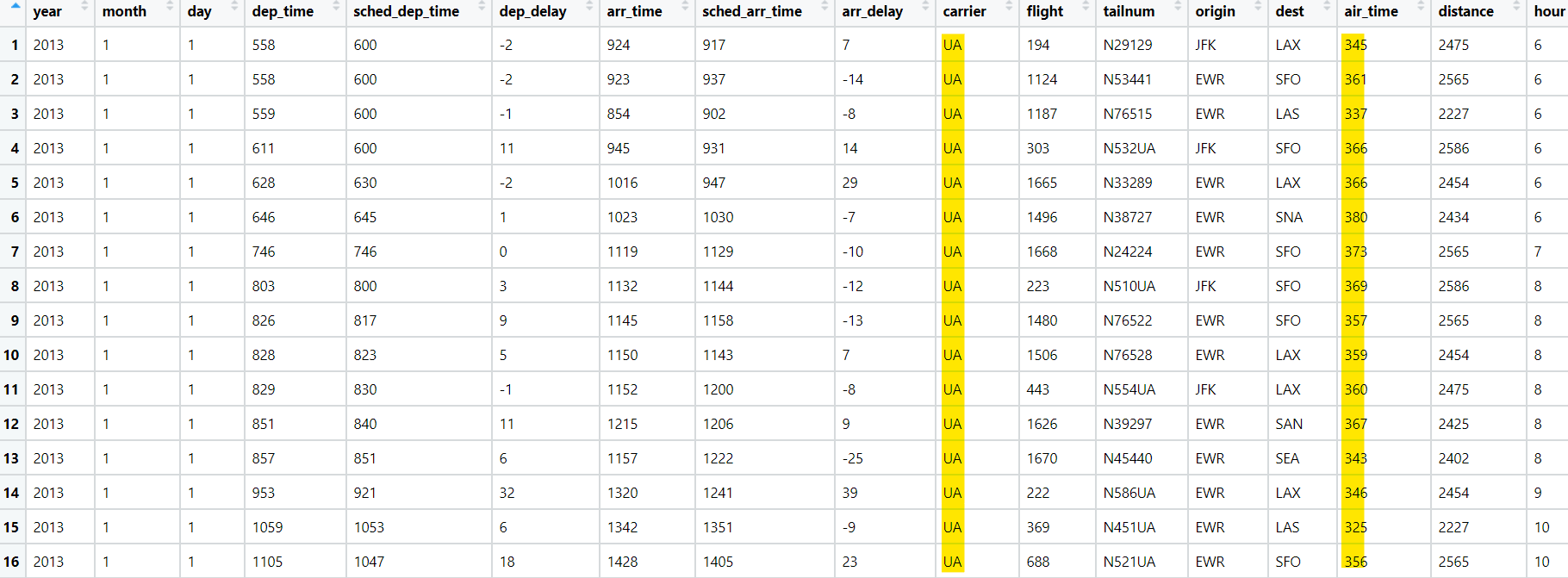The image size is (1568, 578).
Task: Click the arr_time column sort arrows
Action: 684,6
